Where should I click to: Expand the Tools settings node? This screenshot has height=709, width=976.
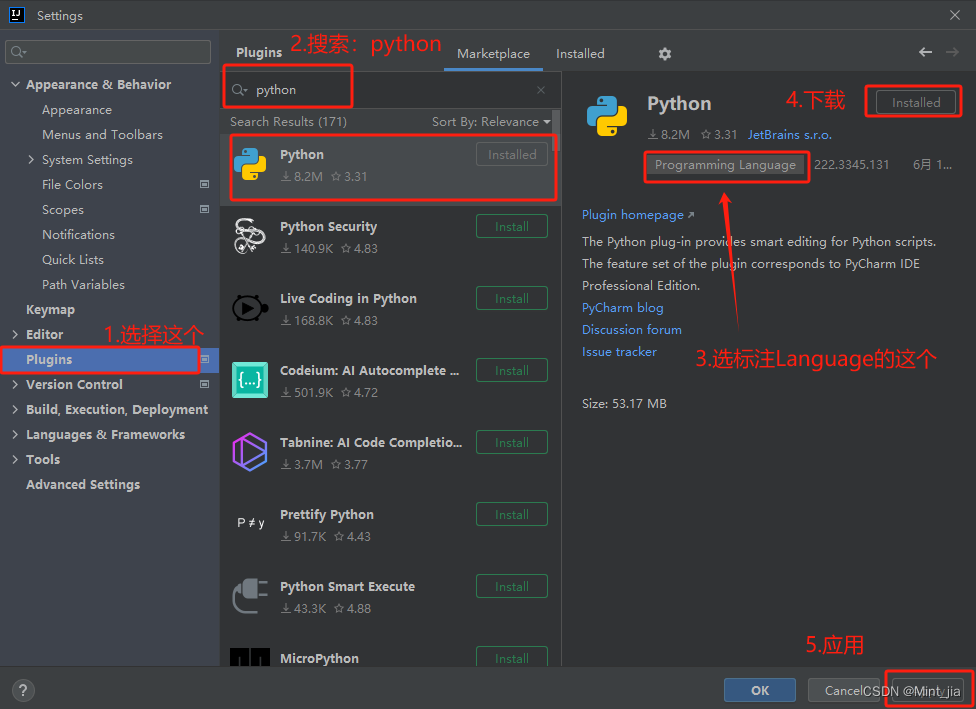point(16,459)
